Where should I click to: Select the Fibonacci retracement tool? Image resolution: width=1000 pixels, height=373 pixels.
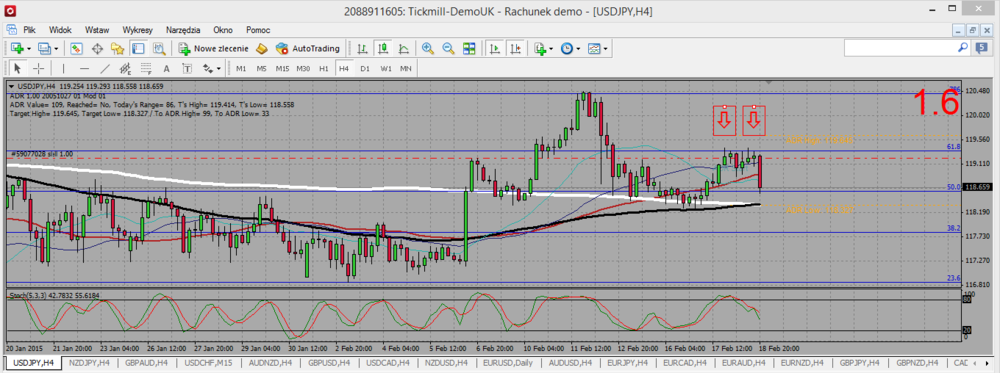pyautogui.click(x=145, y=68)
